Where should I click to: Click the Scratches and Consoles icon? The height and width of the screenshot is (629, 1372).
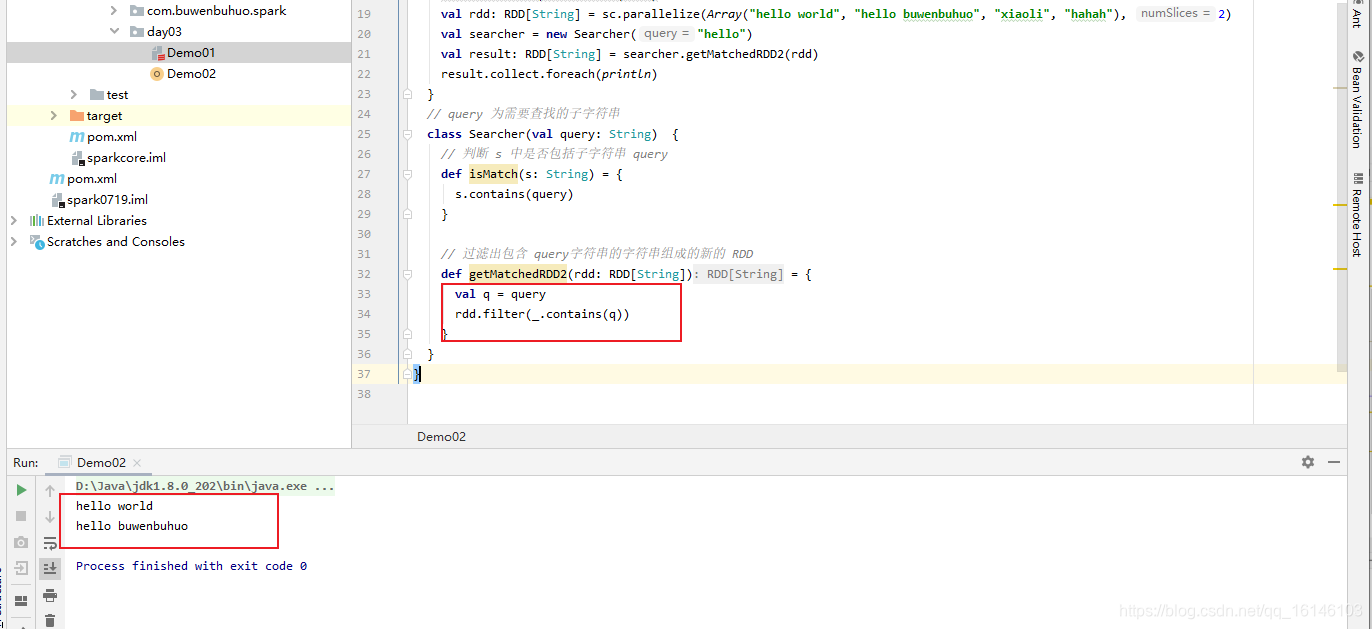click(37, 241)
